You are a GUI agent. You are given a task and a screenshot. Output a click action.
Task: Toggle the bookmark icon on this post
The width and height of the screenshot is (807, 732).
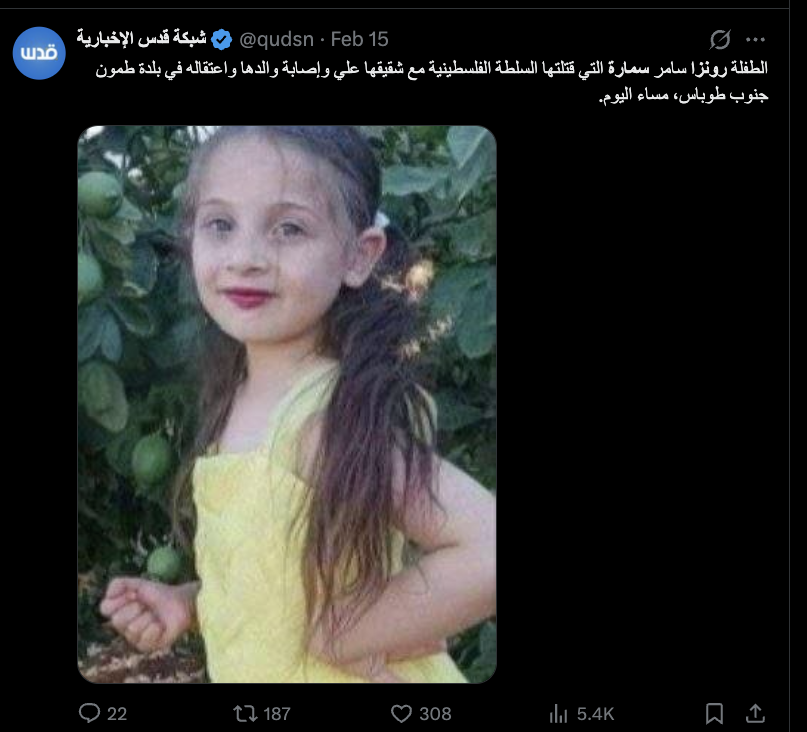click(714, 713)
